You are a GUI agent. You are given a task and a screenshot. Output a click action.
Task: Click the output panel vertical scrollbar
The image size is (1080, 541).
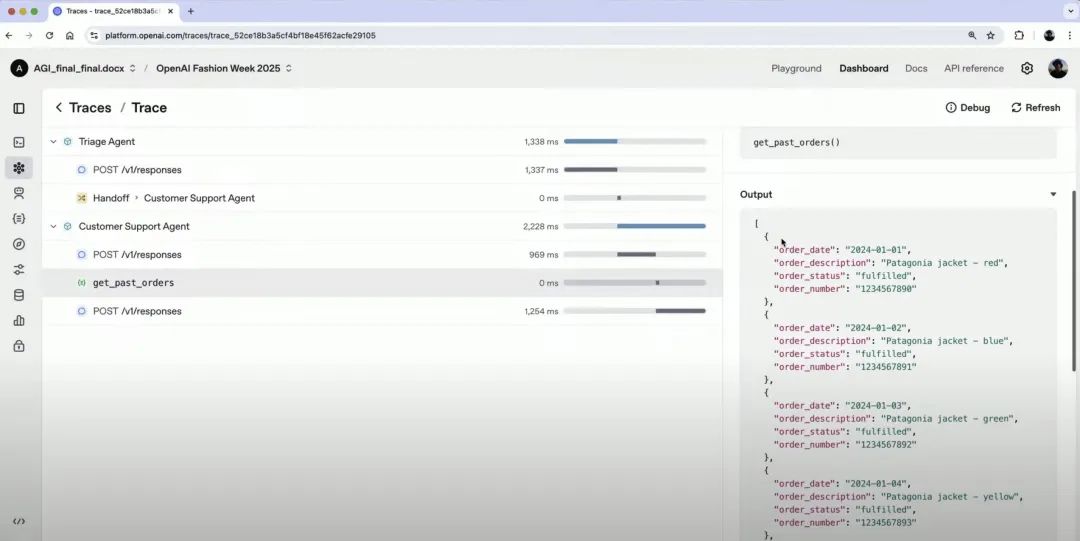tap(1074, 280)
